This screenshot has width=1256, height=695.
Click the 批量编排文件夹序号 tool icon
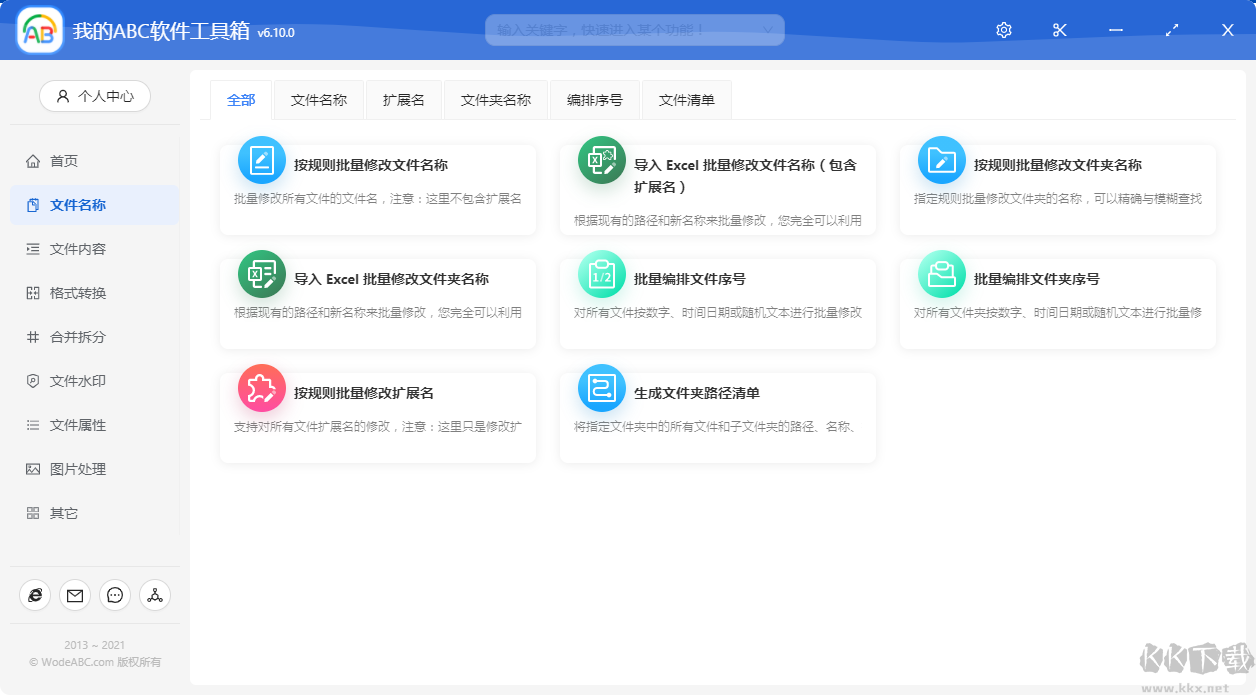940,273
